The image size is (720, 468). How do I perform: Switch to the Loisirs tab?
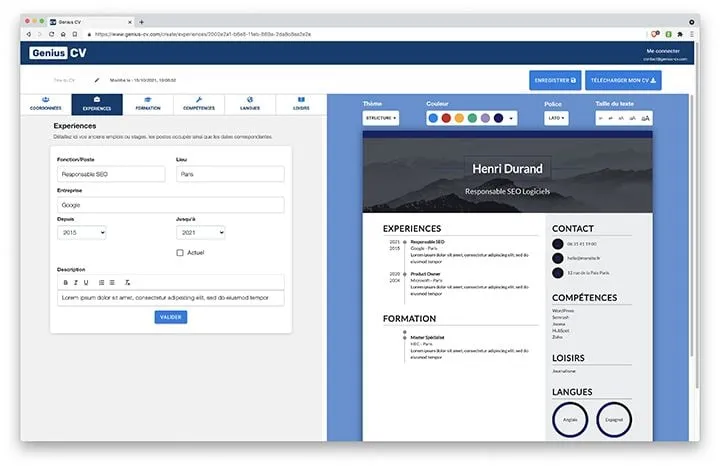(x=301, y=104)
